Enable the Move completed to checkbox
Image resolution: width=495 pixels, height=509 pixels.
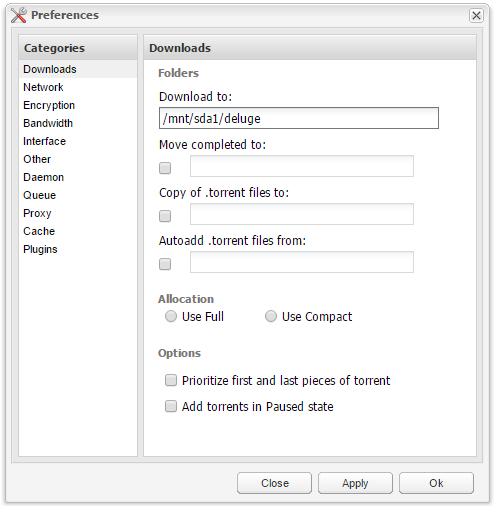pyautogui.click(x=165, y=168)
